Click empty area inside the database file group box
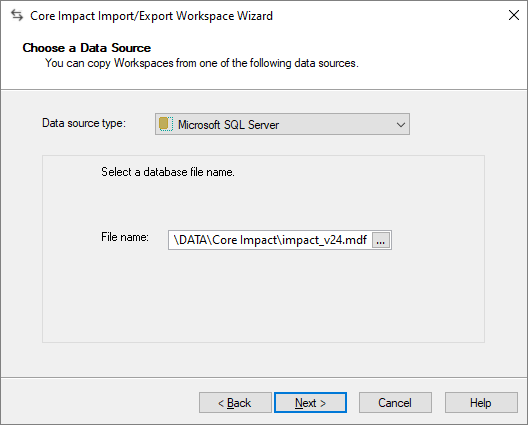Screen dimensions: 528x425 tap(263, 296)
